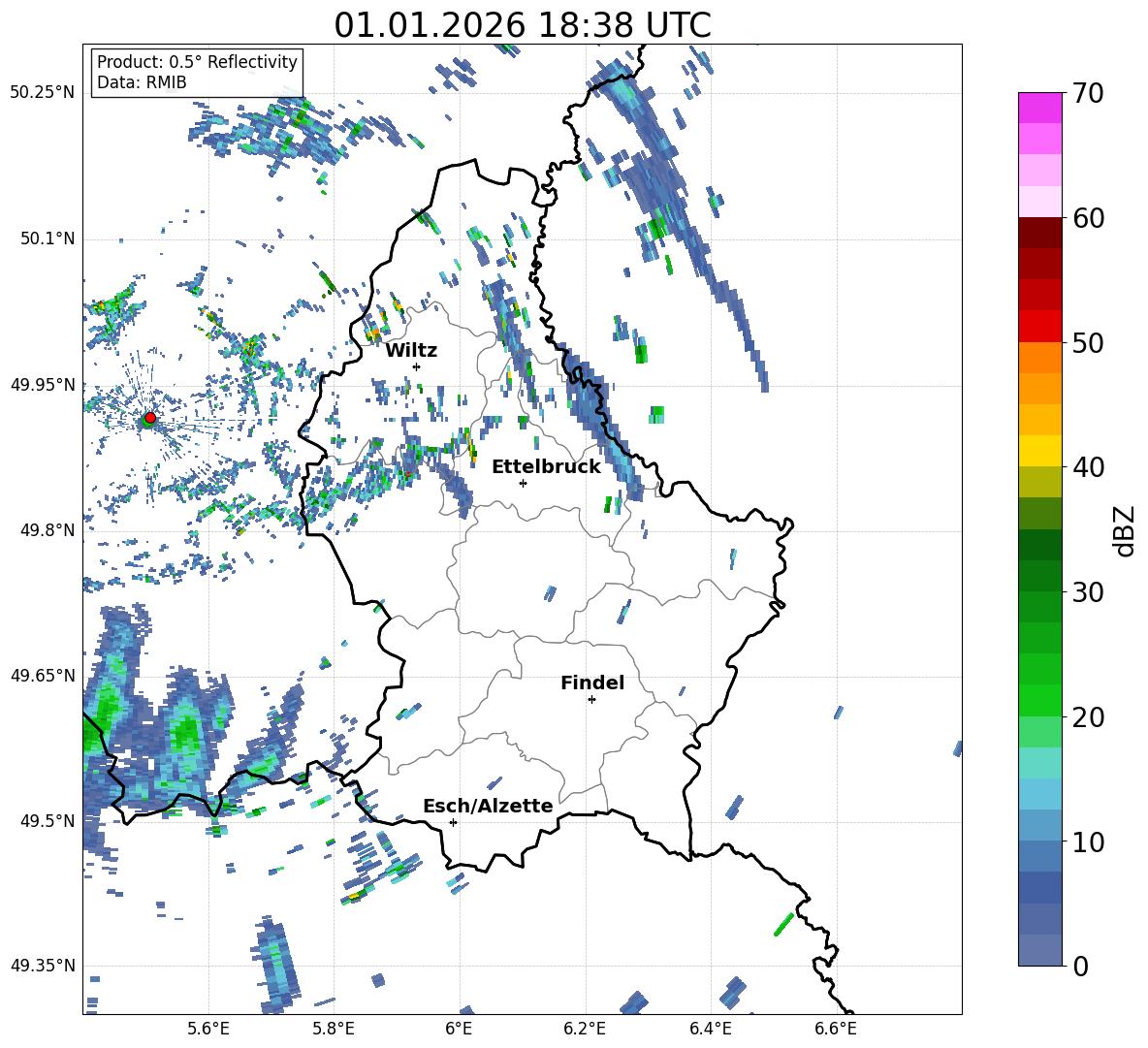Screen dimensions: 1148x1048
Task: Click the magenta top colorbar segment
Action: pos(1039,108)
